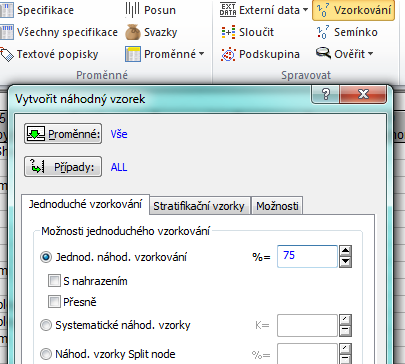
Task: Click the Proměnné: selection button
Action: 63,134
